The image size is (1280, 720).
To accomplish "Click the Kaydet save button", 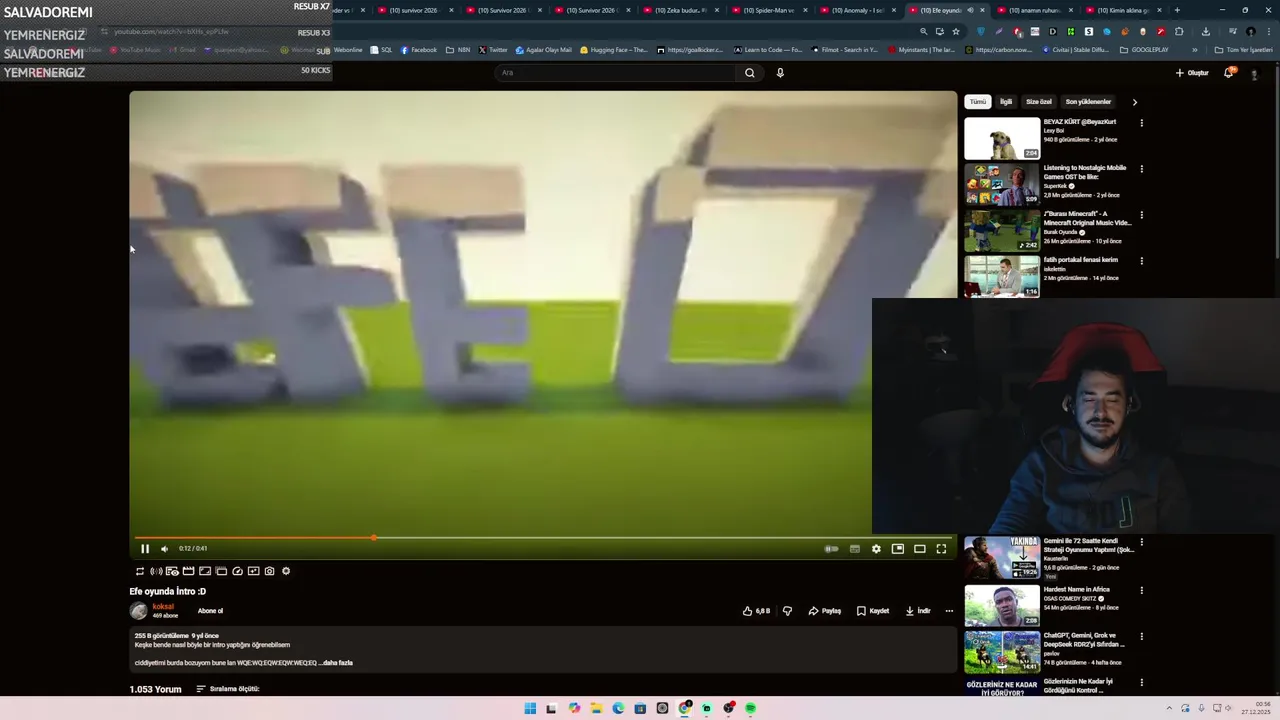I will 873,611.
